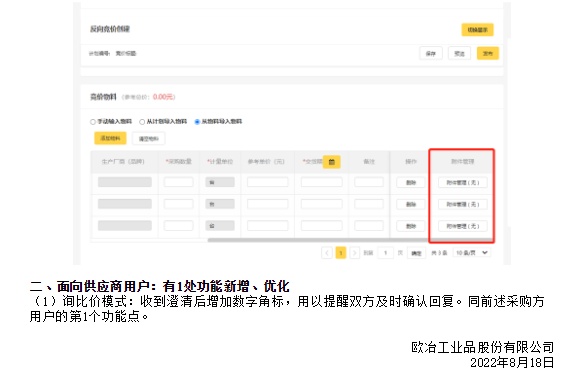
Task: Click the yellow 发布 button
Action: (488, 53)
